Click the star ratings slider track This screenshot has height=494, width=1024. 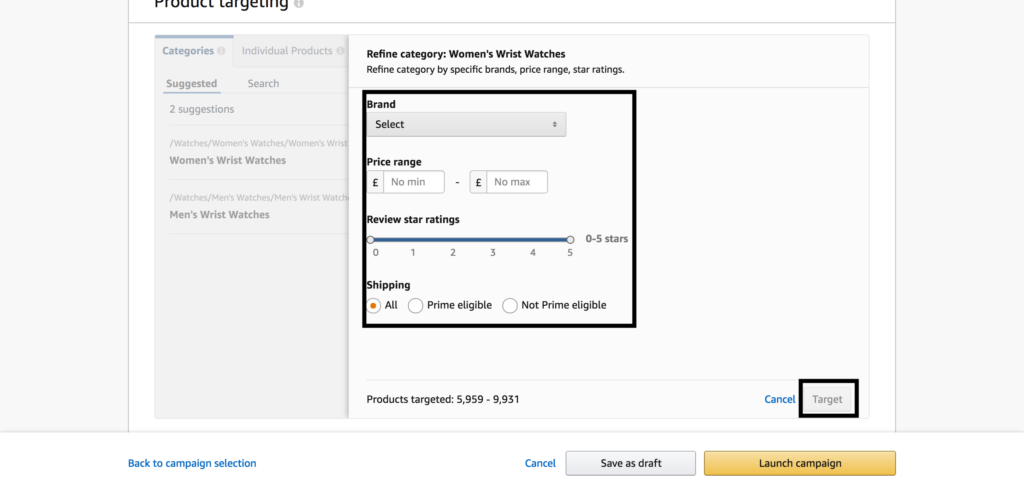[470, 240]
